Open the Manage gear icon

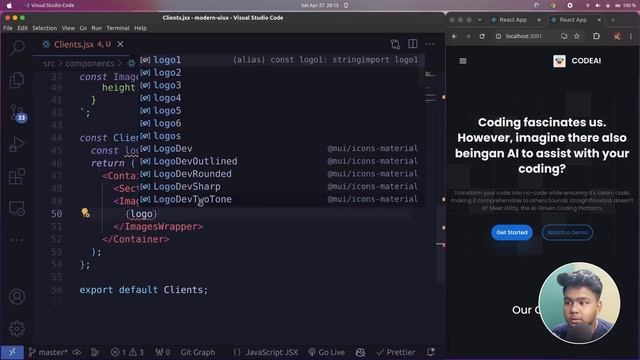(x=17, y=328)
